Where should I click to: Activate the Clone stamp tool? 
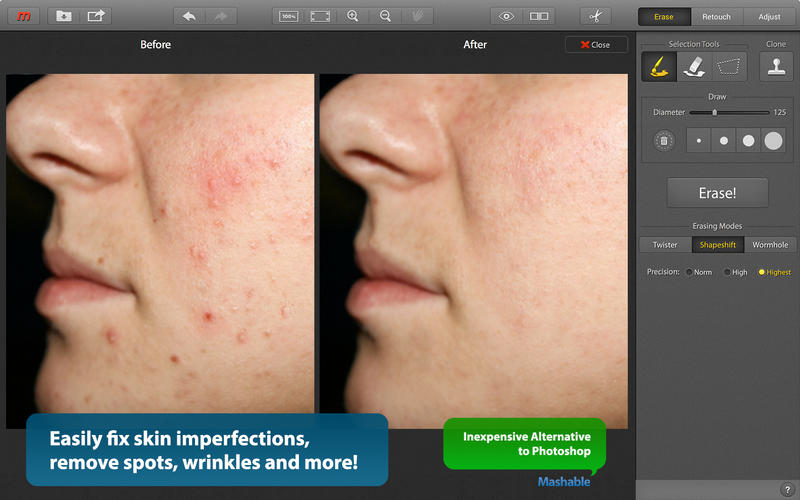tap(776, 66)
